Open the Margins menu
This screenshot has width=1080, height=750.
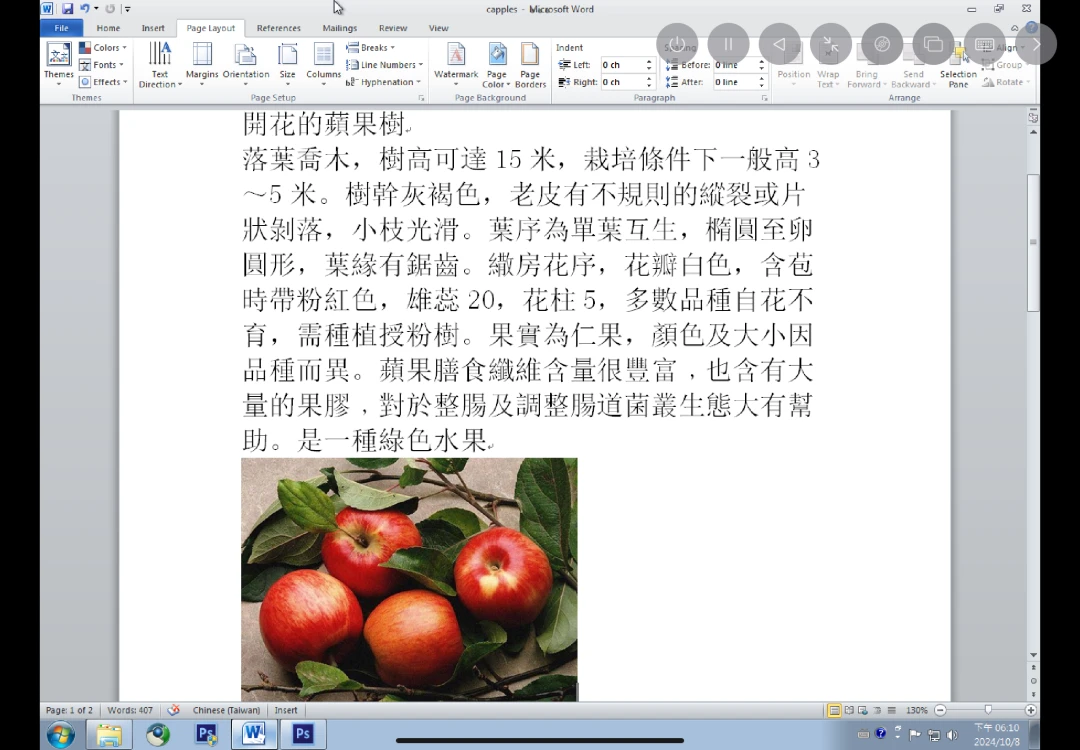tap(202, 64)
